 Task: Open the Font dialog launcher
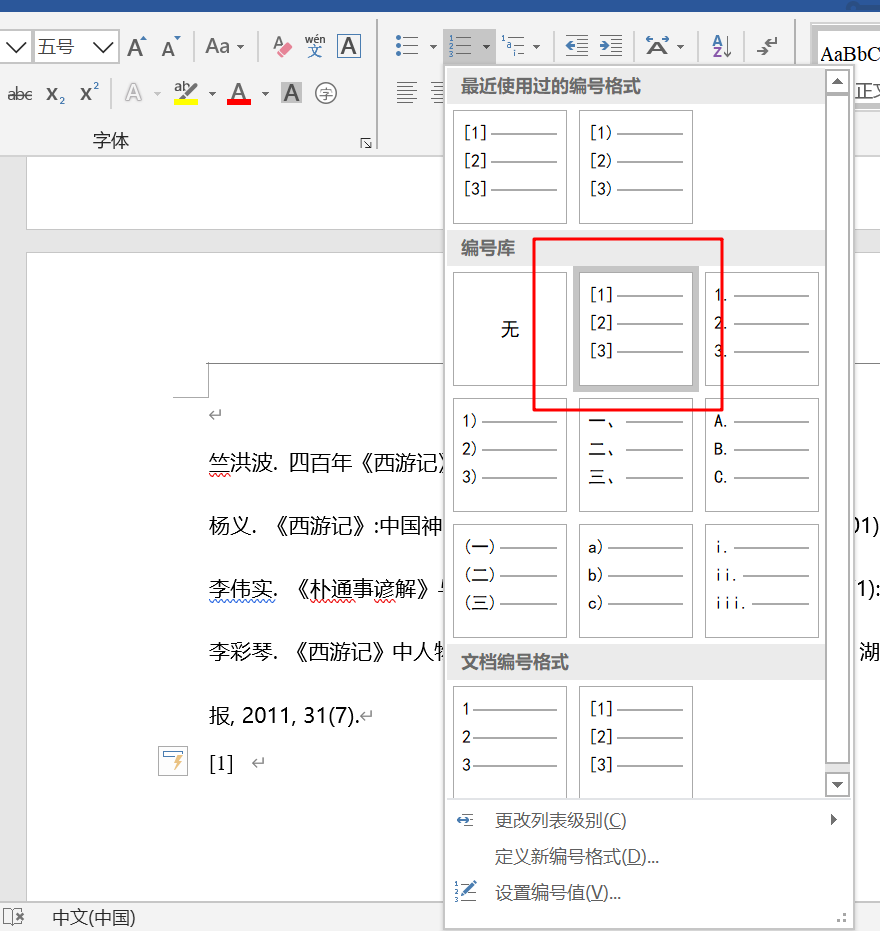pyautogui.click(x=366, y=143)
